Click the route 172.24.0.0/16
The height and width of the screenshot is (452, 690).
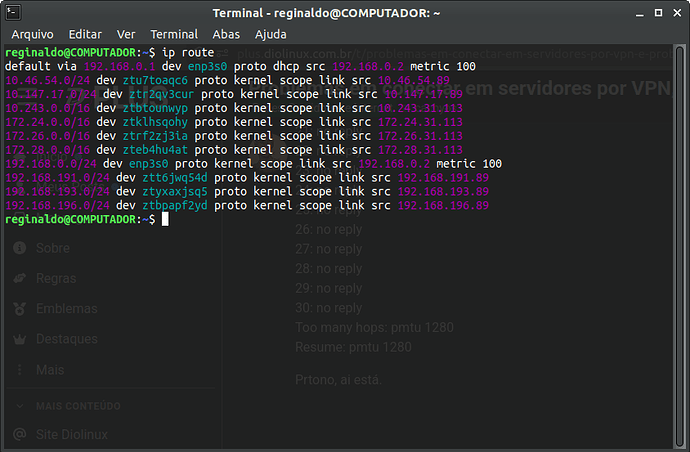click(48, 122)
